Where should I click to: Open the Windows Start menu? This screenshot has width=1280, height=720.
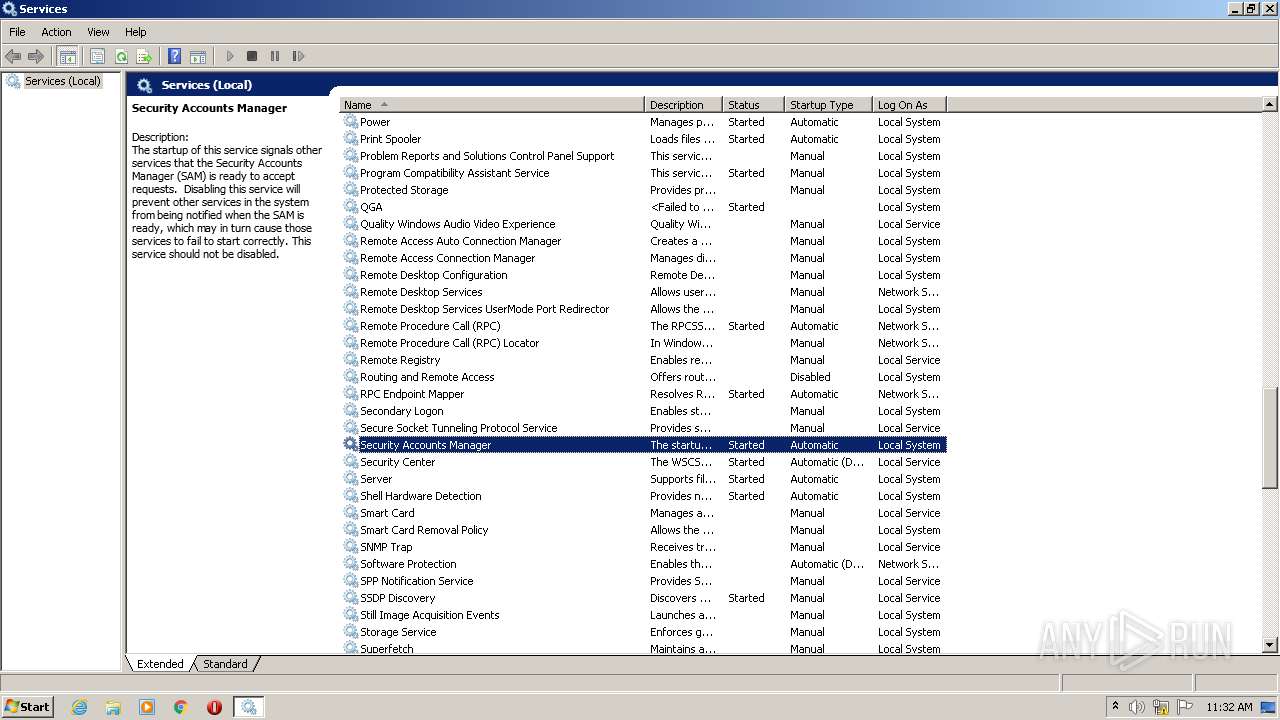27,706
